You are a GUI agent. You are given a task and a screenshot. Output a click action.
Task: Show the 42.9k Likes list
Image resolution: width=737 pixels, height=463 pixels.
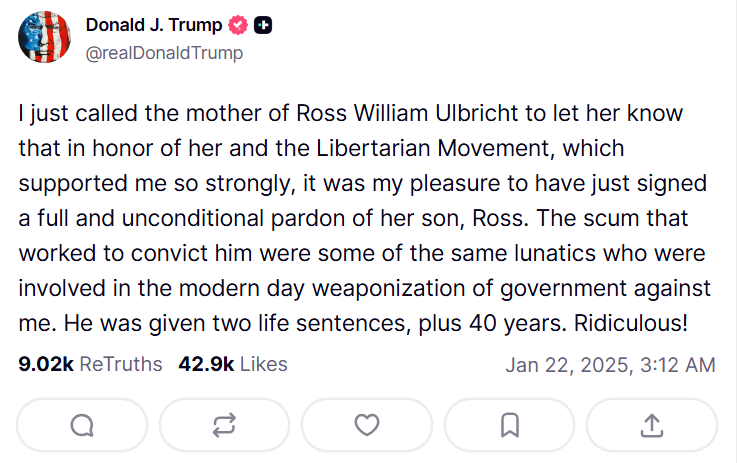click(x=232, y=365)
